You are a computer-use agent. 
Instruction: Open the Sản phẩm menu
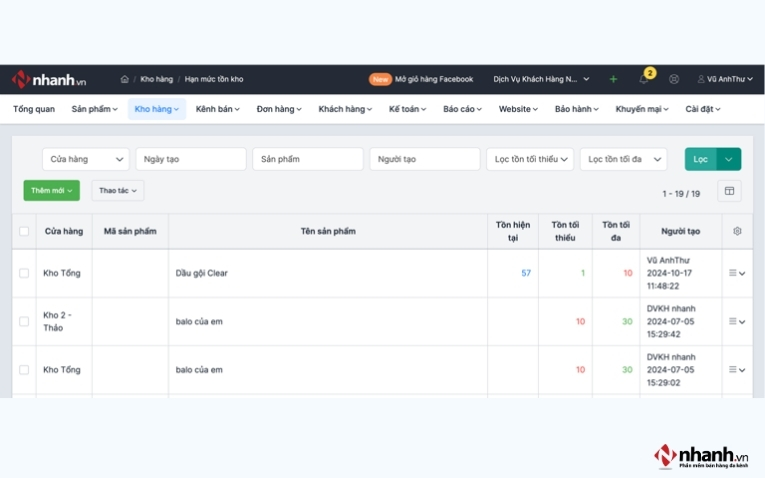[x=94, y=109]
